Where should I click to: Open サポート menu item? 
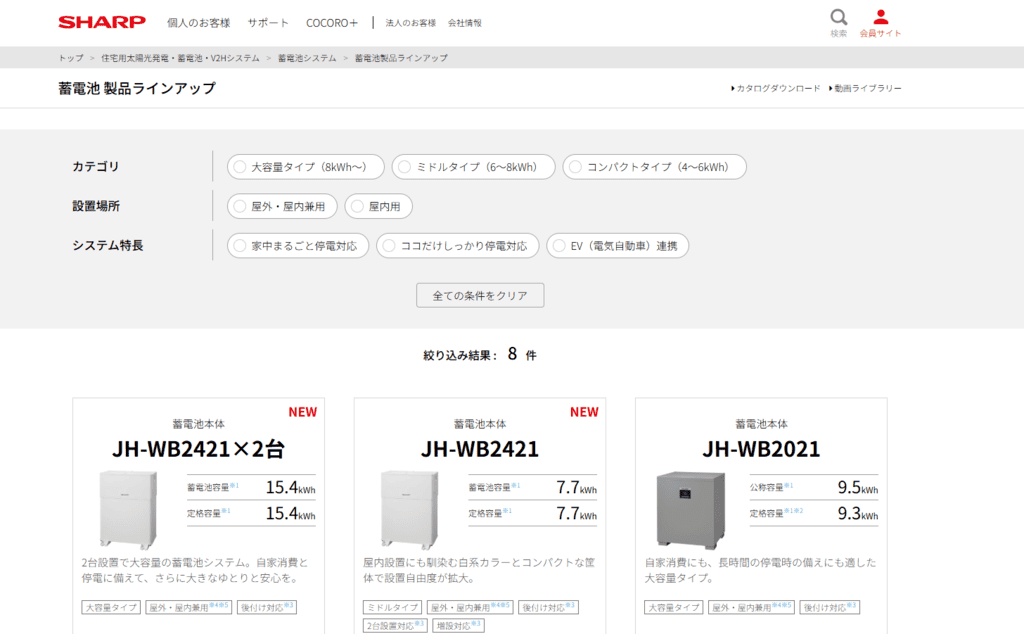[x=268, y=23]
